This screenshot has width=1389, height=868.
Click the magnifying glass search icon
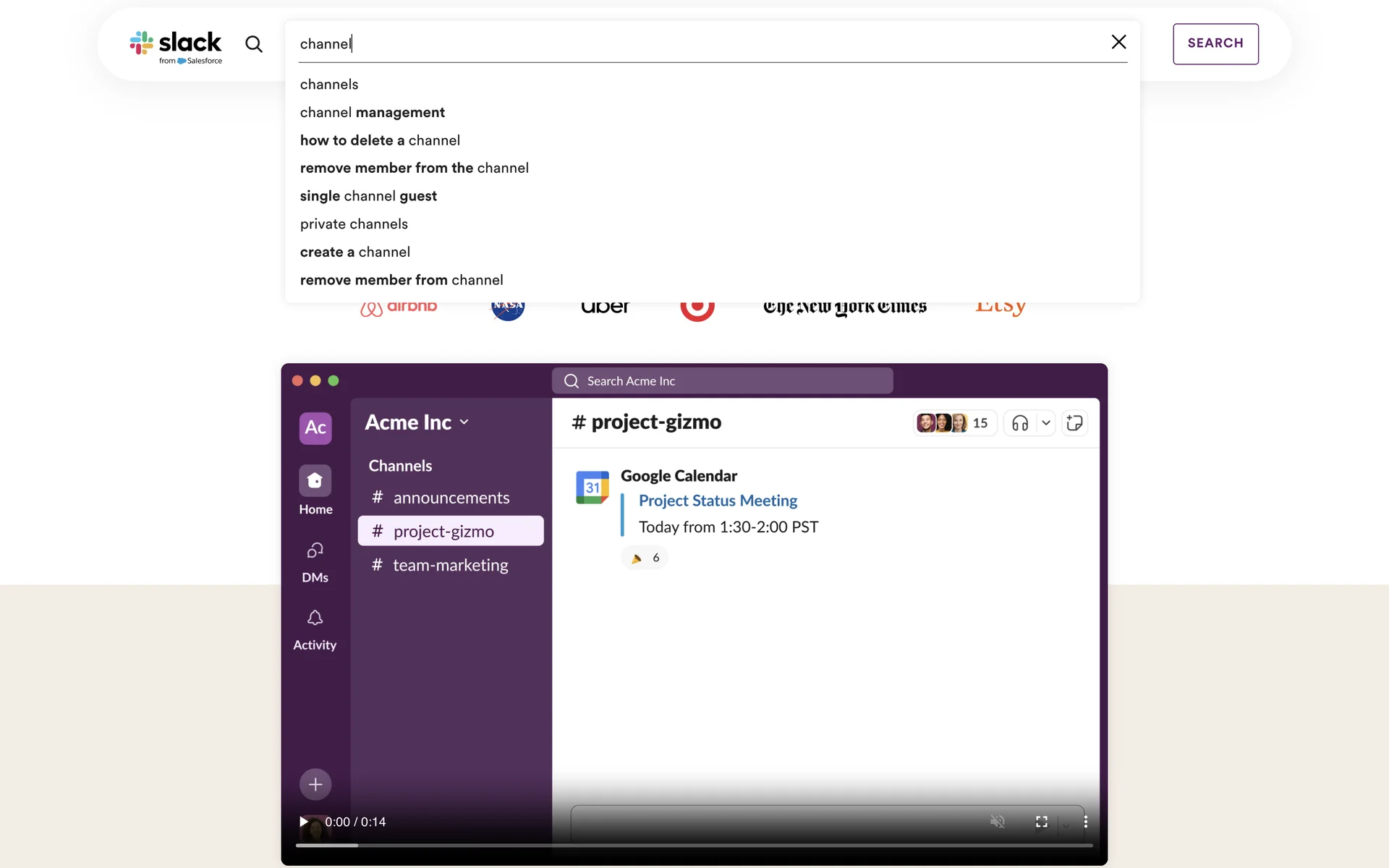253,44
